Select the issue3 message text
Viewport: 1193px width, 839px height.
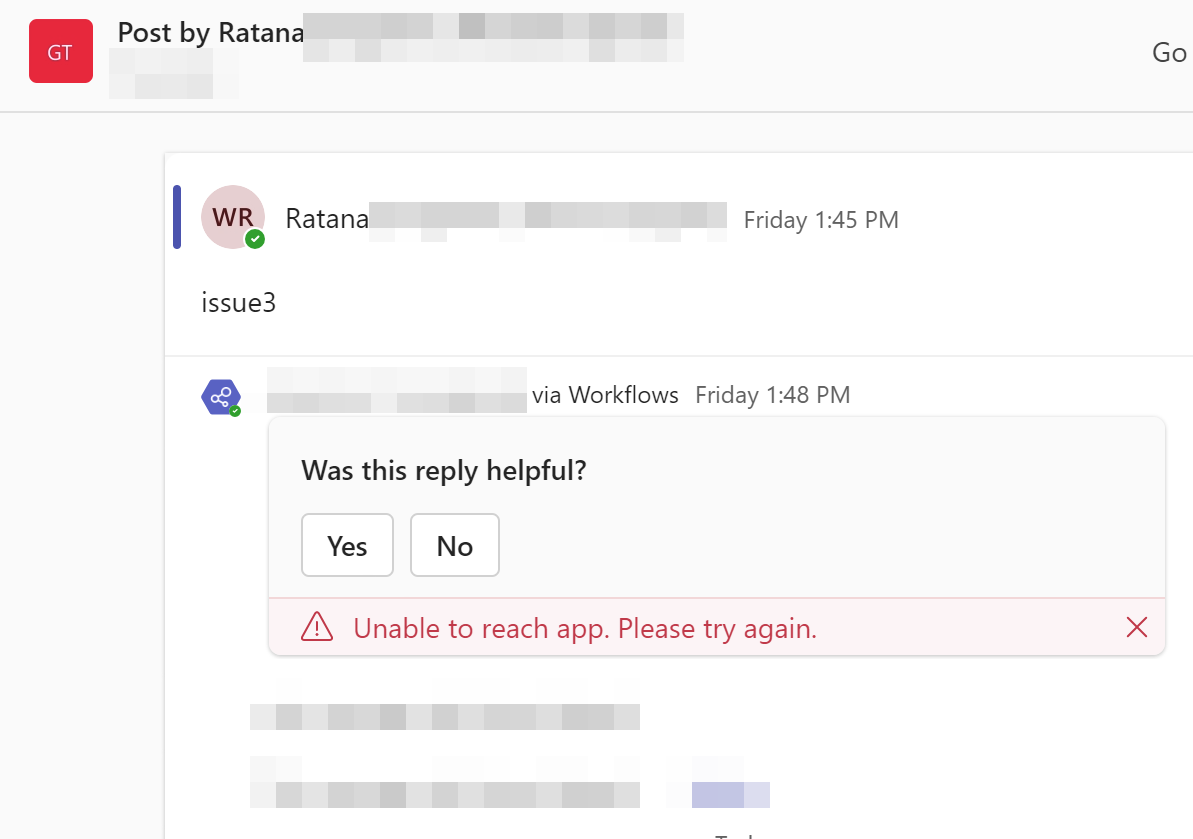[238, 302]
